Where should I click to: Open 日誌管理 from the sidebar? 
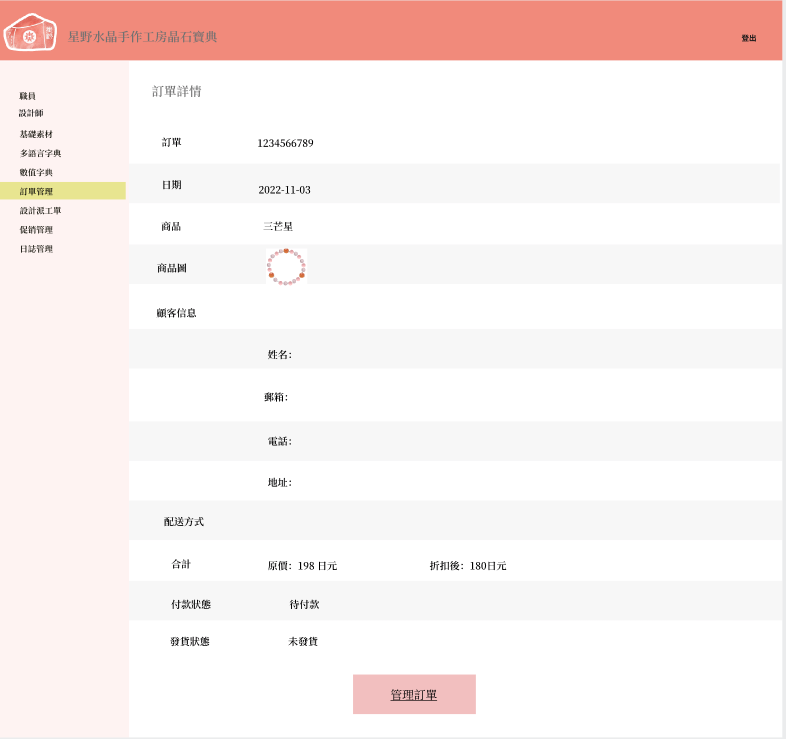[x=36, y=249]
